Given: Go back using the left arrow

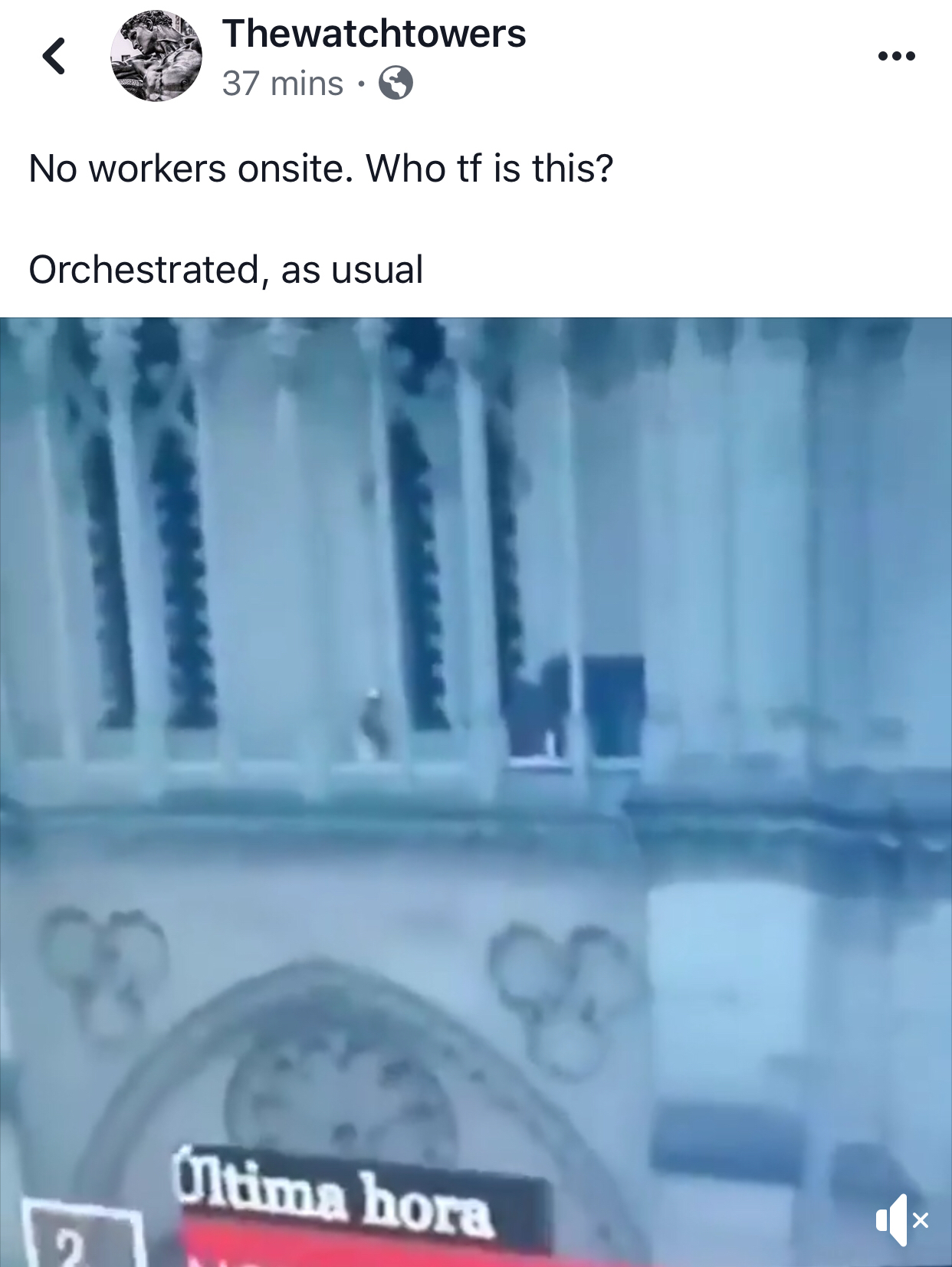Looking at the screenshot, I should [54, 56].
